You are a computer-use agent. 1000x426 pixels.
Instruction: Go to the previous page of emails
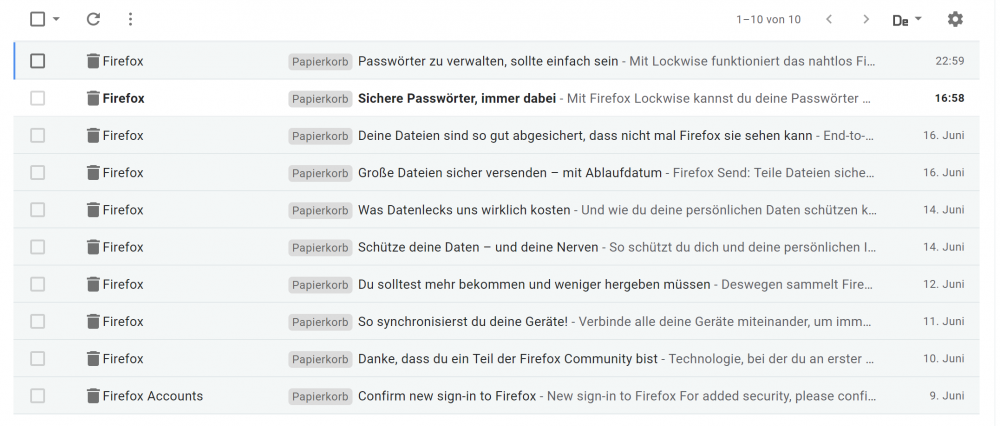click(x=829, y=19)
